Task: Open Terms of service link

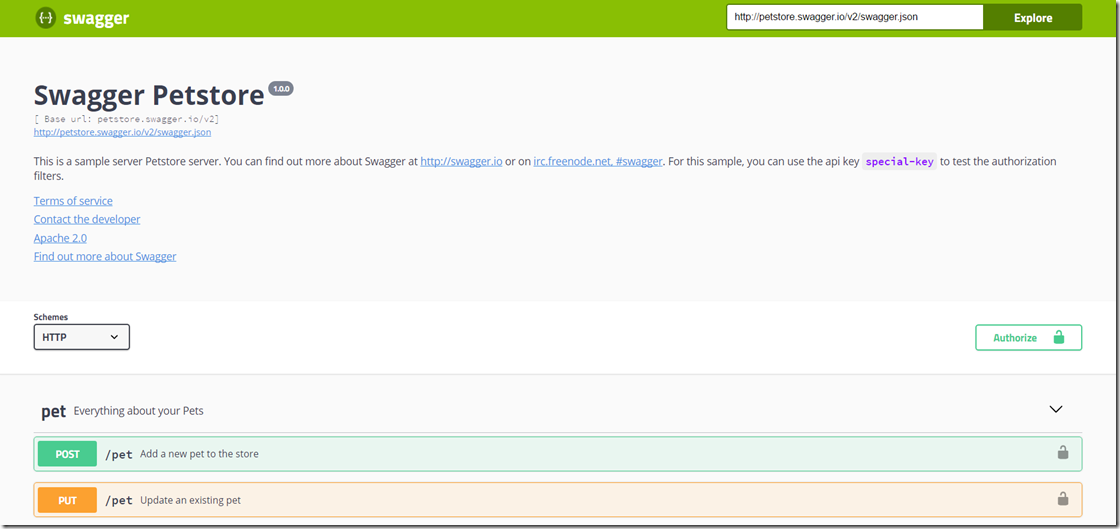Action: [x=73, y=201]
